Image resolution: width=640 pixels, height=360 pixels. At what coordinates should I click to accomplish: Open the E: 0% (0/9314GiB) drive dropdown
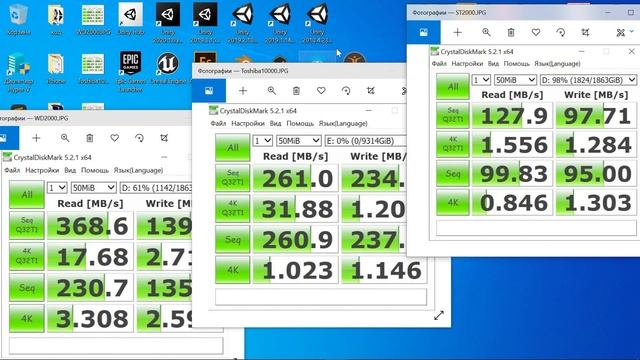(365, 141)
